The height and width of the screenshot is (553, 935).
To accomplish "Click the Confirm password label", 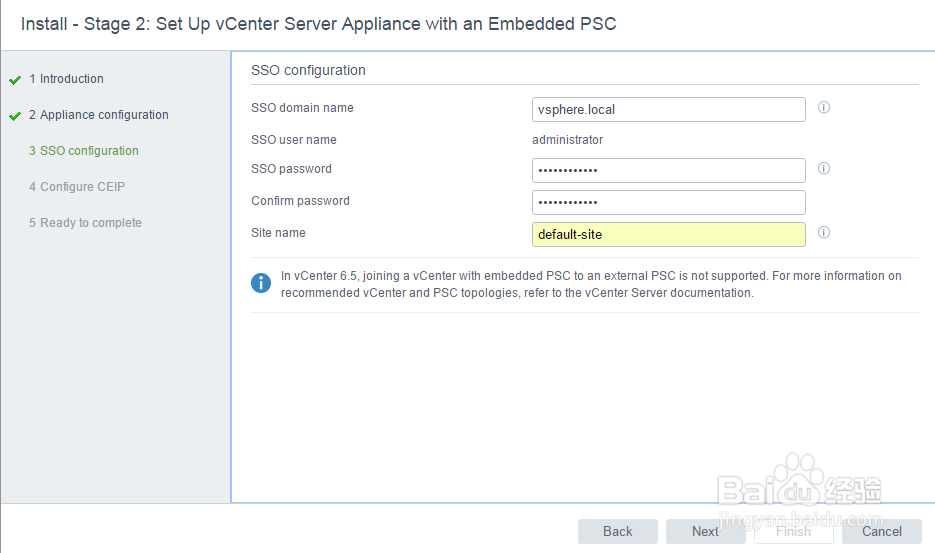I will click(300, 201).
